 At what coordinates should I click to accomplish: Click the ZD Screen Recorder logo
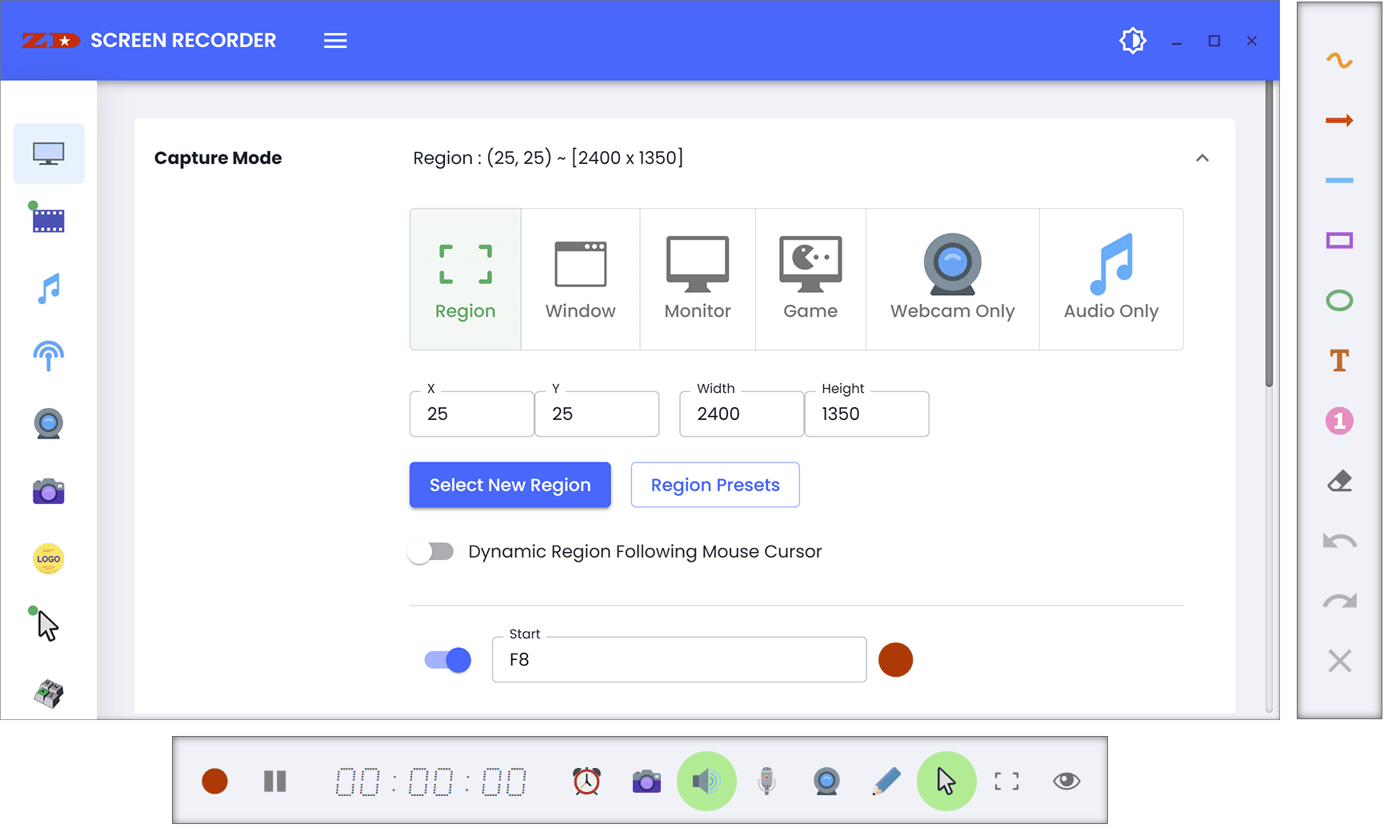click(50, 41)
